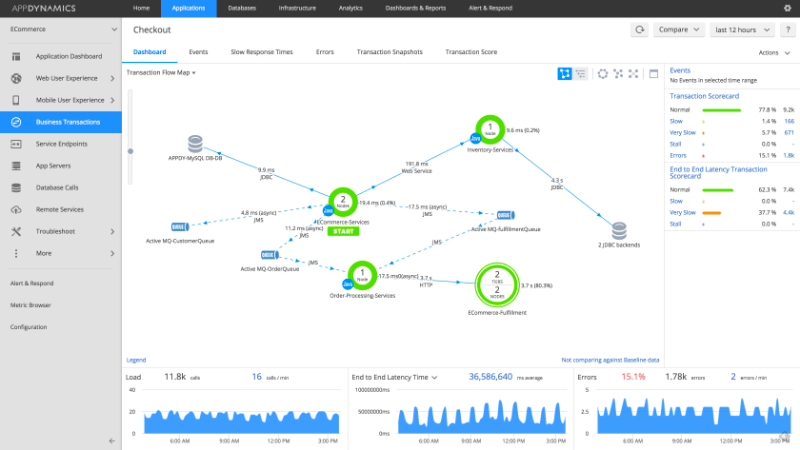Expand Web User Experience chevron
The height and width of the screenshot is (450, 800).
point(112,78)
